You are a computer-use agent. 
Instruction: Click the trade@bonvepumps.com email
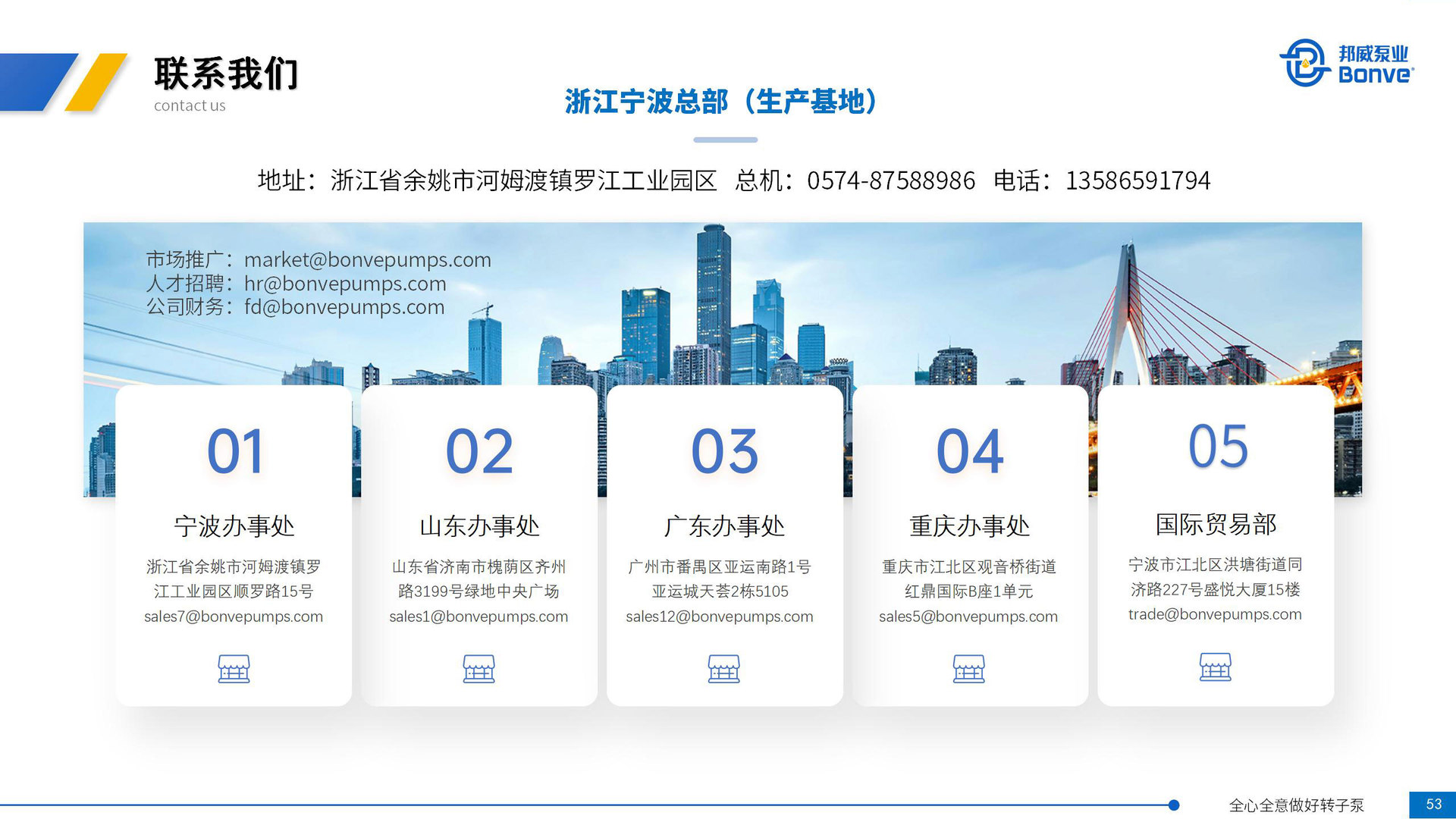[x=1215, y=614]
